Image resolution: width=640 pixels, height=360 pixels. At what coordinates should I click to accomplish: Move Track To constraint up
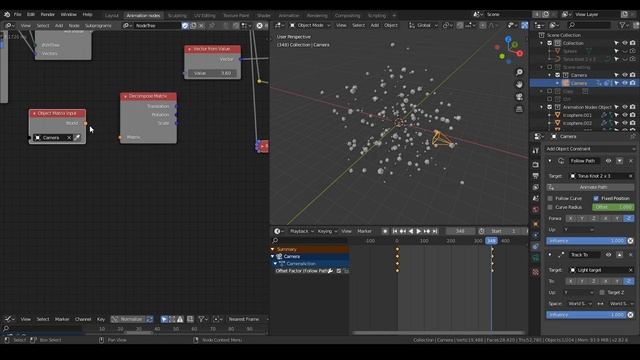pyautogui.click(x=620, y=255)
